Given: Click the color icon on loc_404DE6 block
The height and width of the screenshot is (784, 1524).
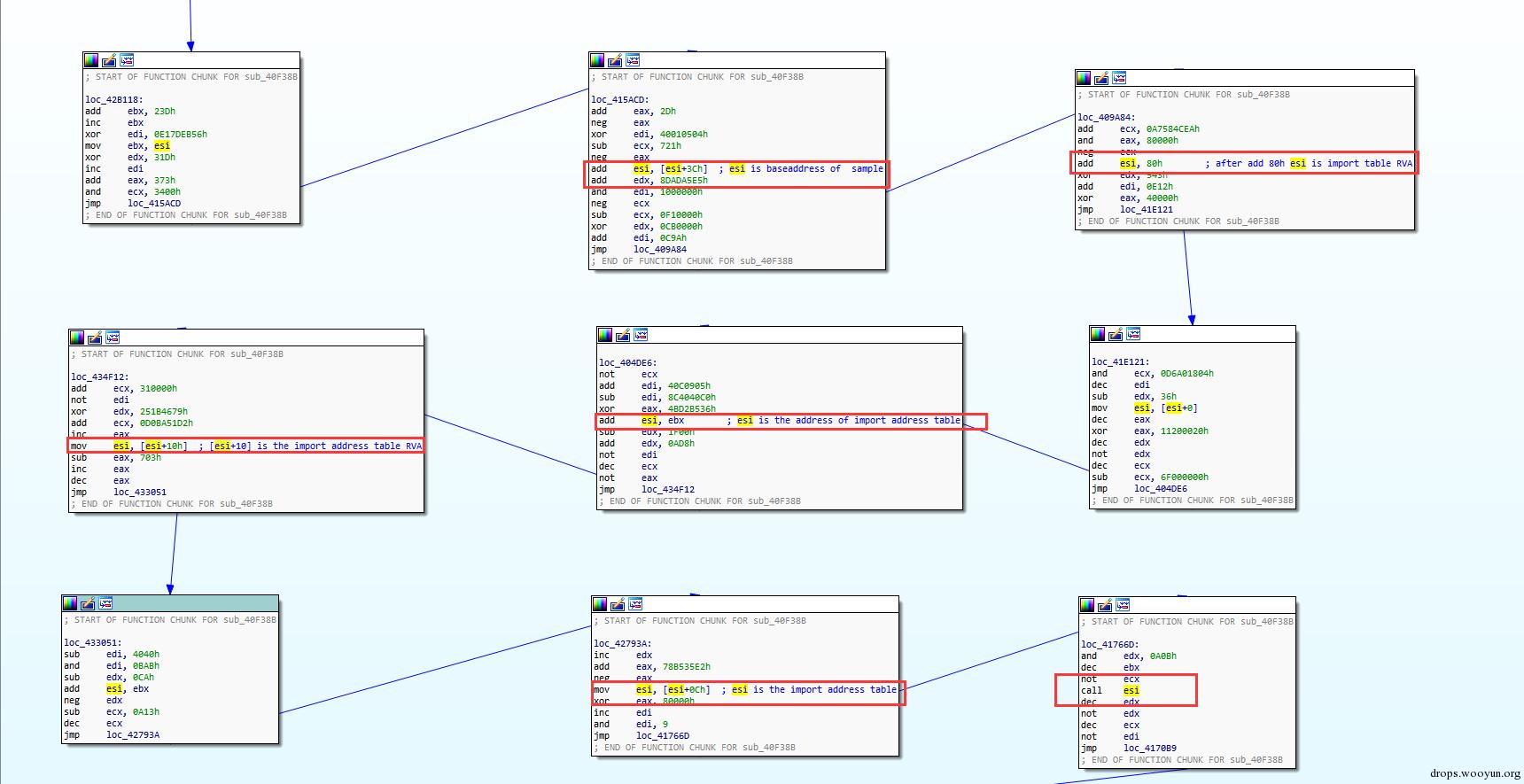Looking at the screenshot, I should tap(605, 335).
